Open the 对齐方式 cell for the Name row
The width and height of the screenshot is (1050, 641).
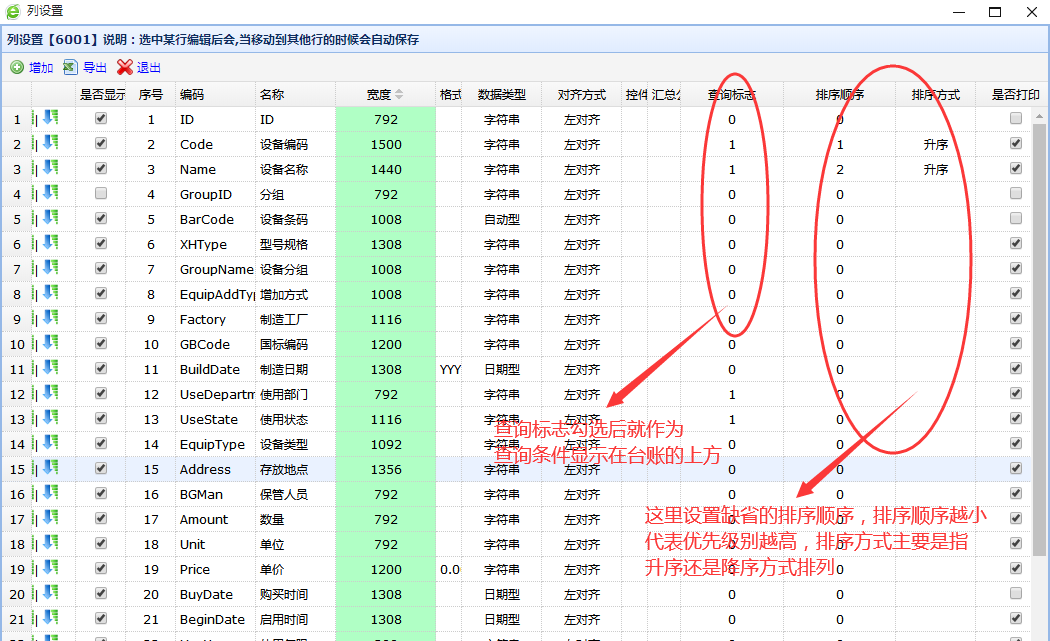pyautogui.click(x=581, y=169)
